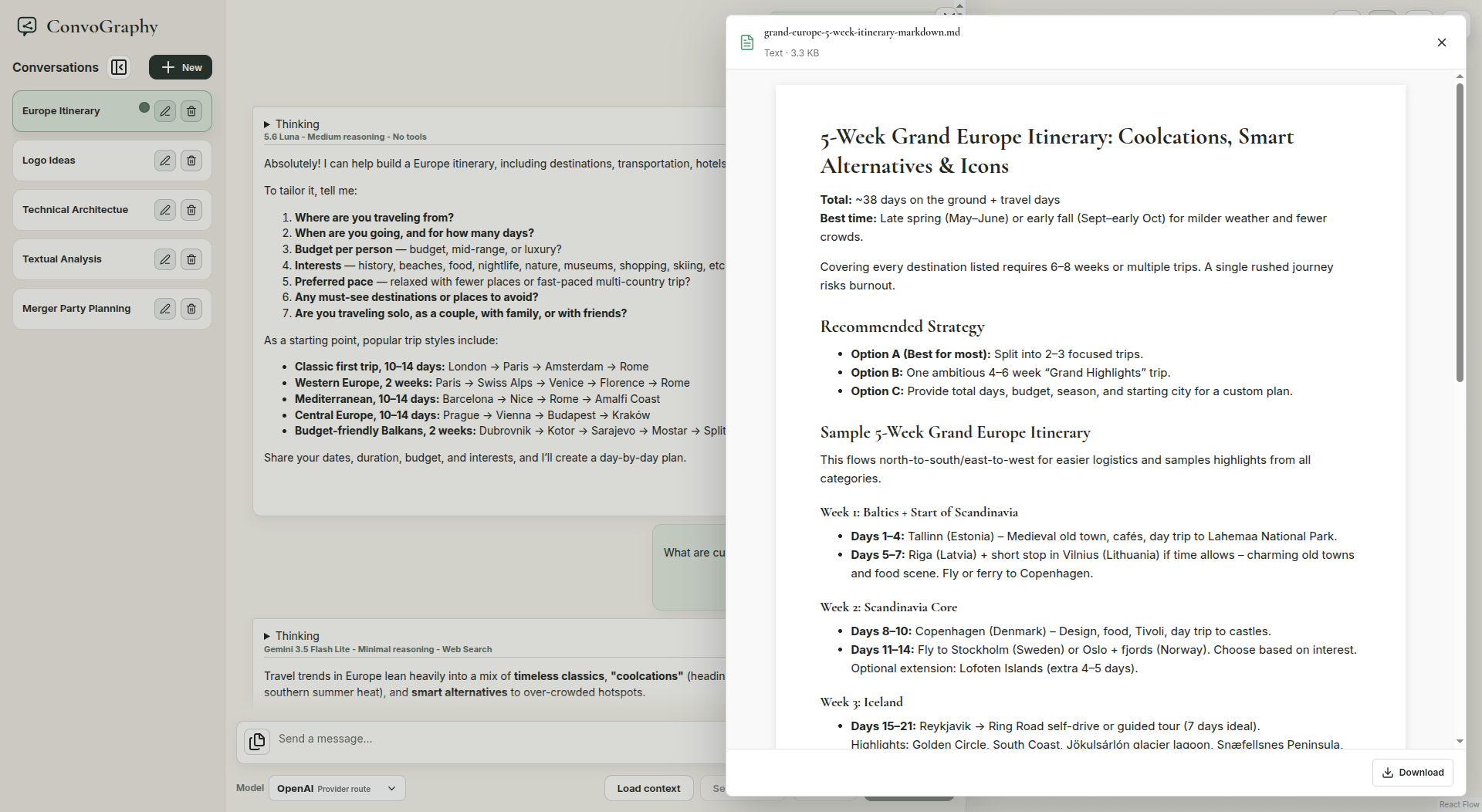1482x812 pixels.
Task: Click the 'Recommended Strategy' heading
Action: pyautogui.click(x=902, y=326)
